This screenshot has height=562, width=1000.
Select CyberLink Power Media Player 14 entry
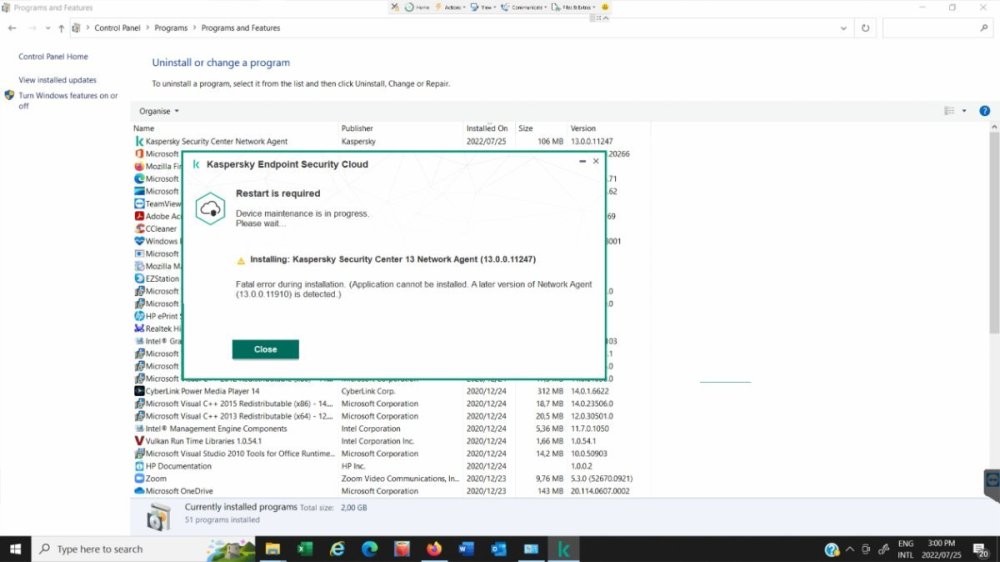click(x=390, y=391)
